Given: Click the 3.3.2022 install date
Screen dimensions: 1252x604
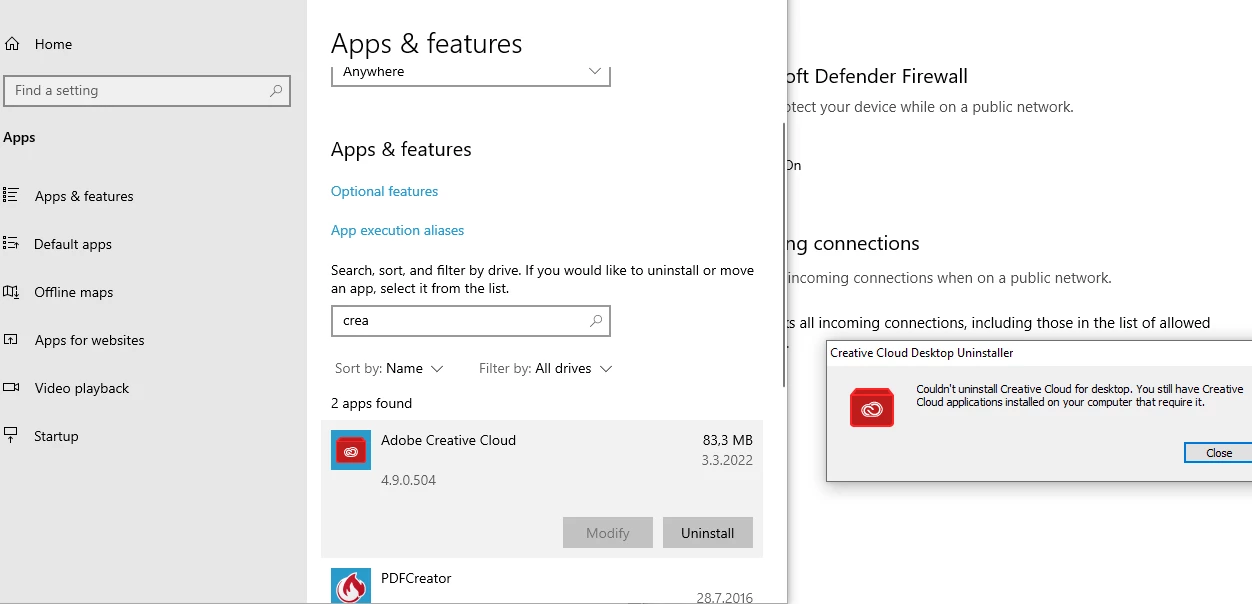Looking at the screenshot, I should pos(727,461).
